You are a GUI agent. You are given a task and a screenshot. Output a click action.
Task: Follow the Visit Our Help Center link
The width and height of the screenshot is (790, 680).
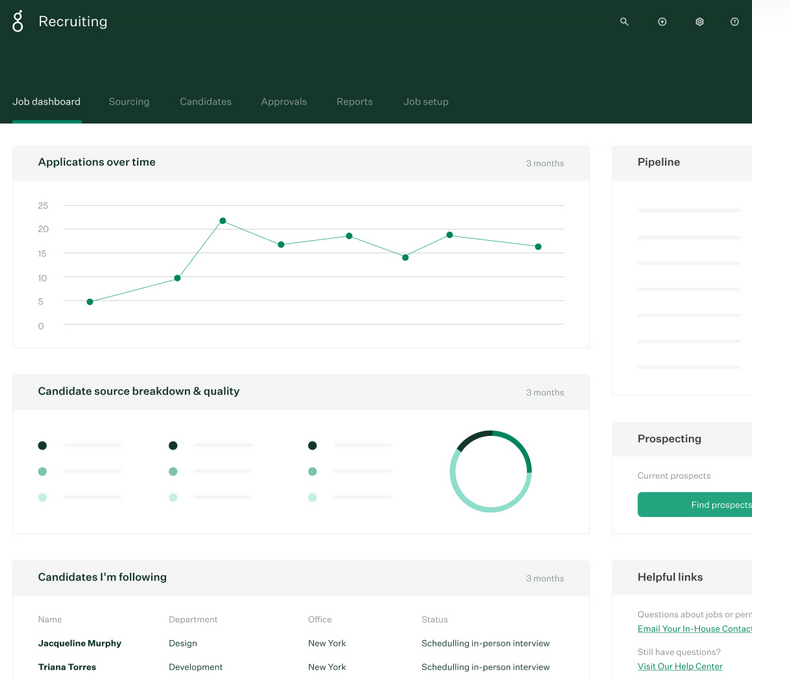click(680, 666)
